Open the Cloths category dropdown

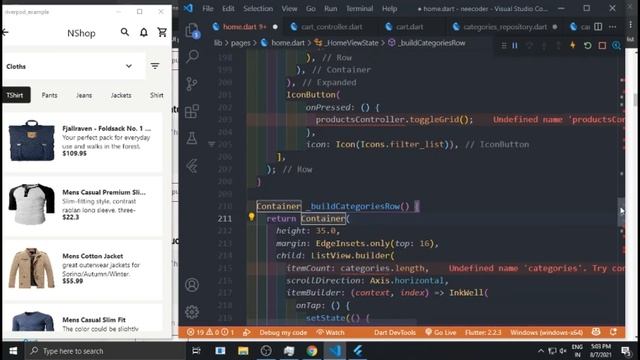(x=73, y=66)
